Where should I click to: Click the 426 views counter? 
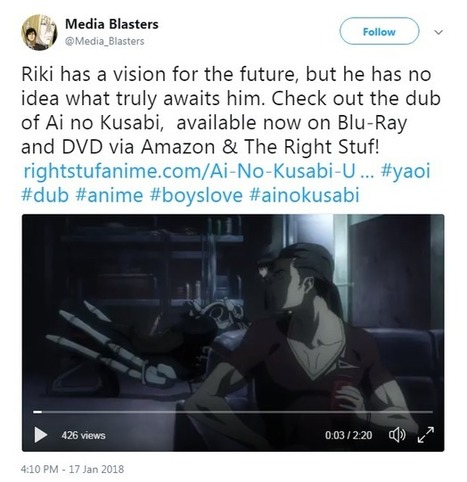click(x=83, y=435)
